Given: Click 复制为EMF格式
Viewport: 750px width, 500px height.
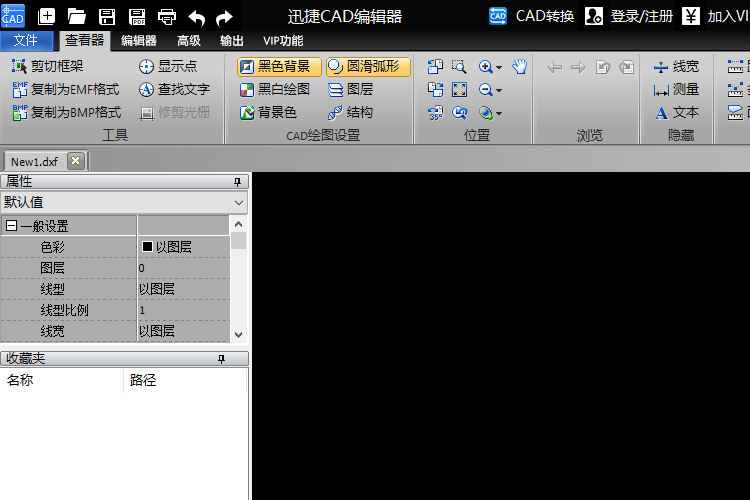Looking at the screenshot, I should (x=66, y=89).
